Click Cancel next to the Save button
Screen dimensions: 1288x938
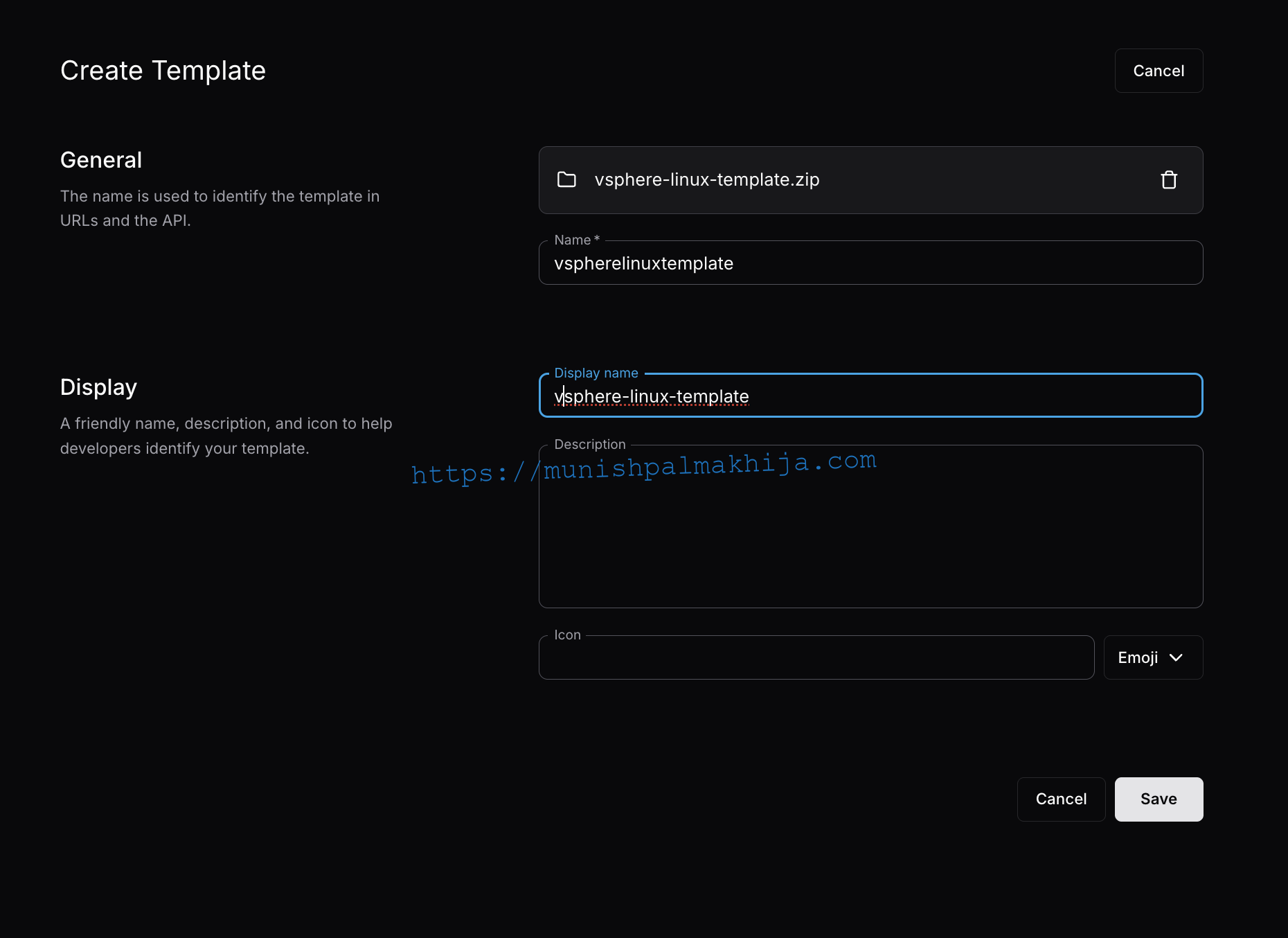pos(1061,799)
